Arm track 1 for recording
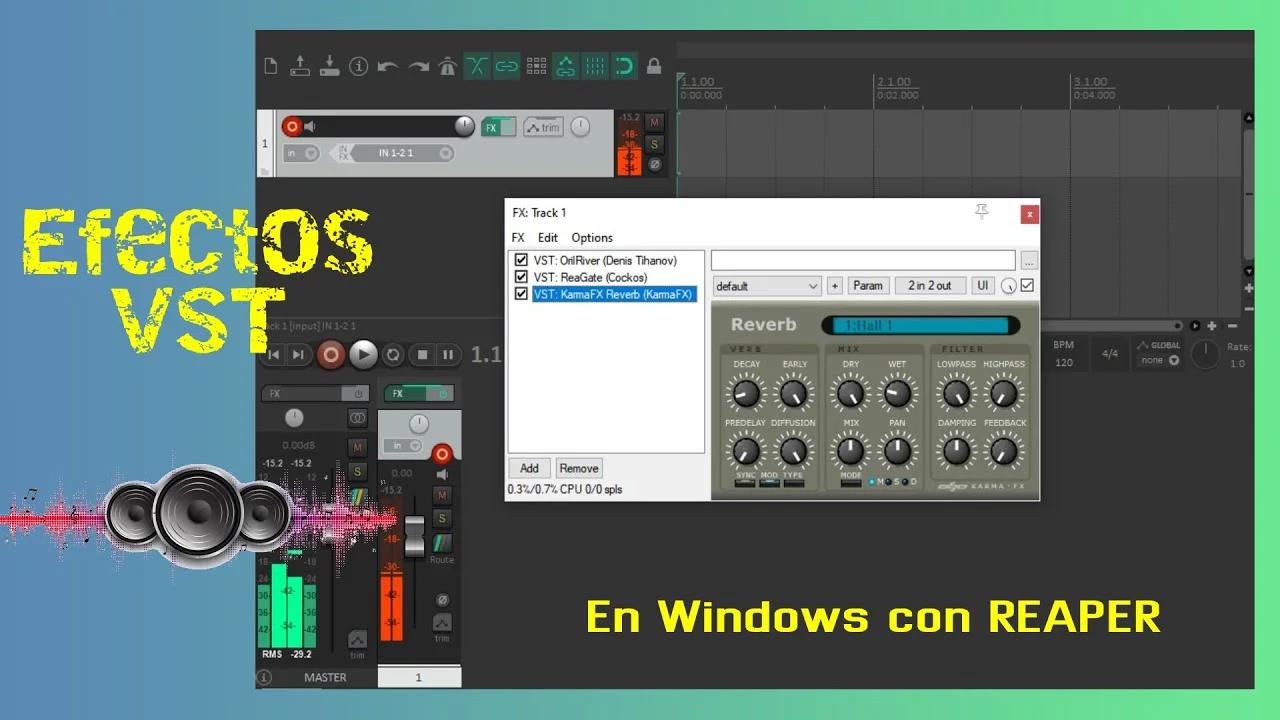This screenshot has height=720, width=1280. pos(293,126)
